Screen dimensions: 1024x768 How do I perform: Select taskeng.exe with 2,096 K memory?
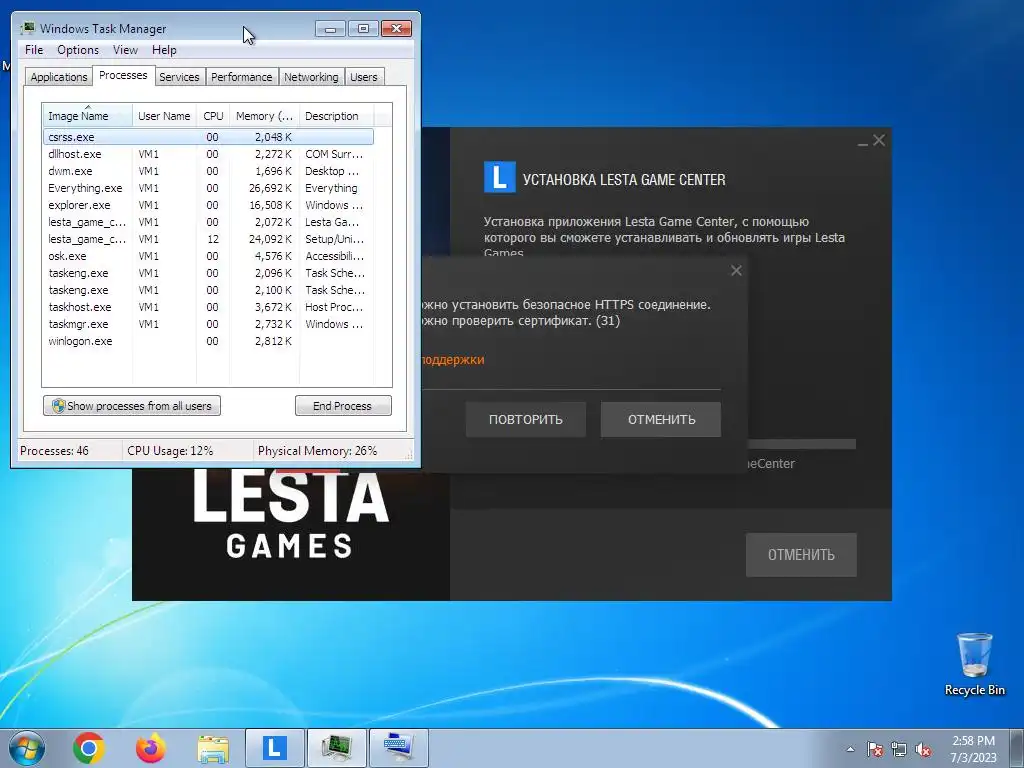(x=208, y=273)
